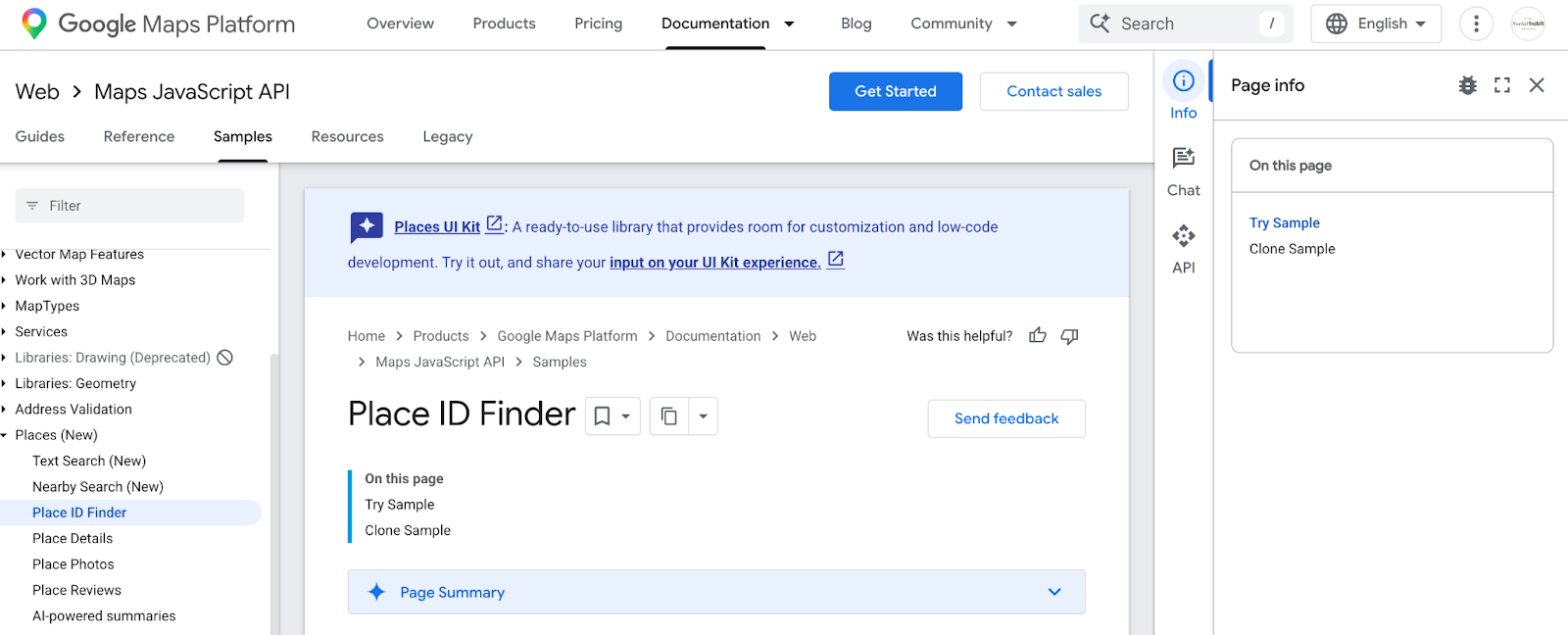Screen dimensions: 1568x635
Task: Click the thumbs up helpful icon
Action: [1038, 336]
